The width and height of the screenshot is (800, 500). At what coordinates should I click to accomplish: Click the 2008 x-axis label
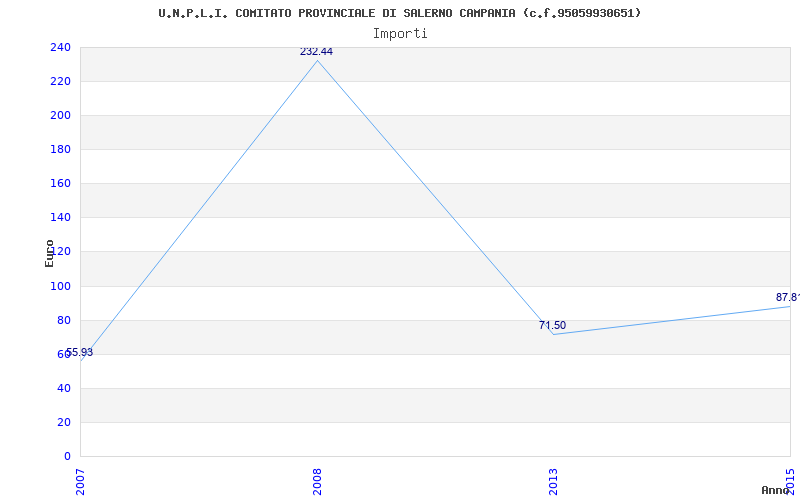[x=317, y=482]
